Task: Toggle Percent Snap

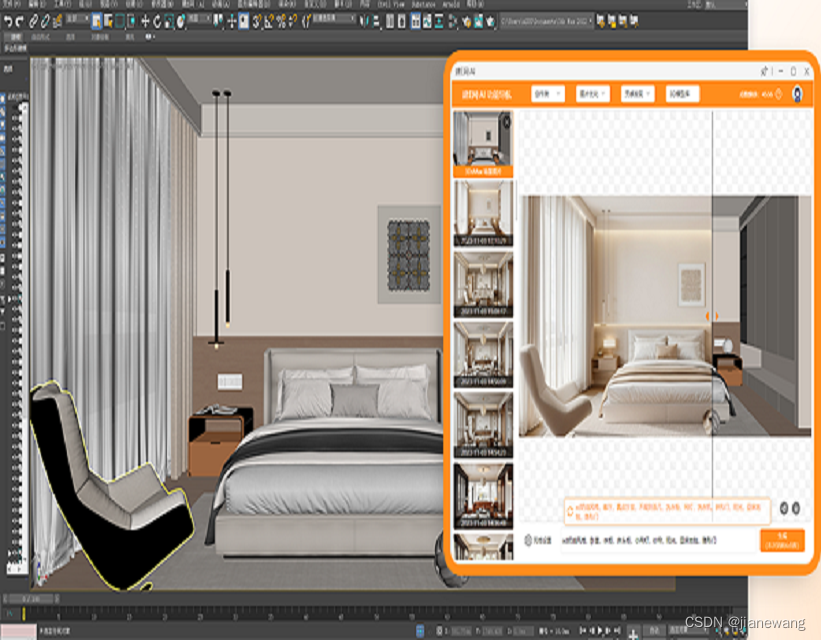Action: click(281, 21)
